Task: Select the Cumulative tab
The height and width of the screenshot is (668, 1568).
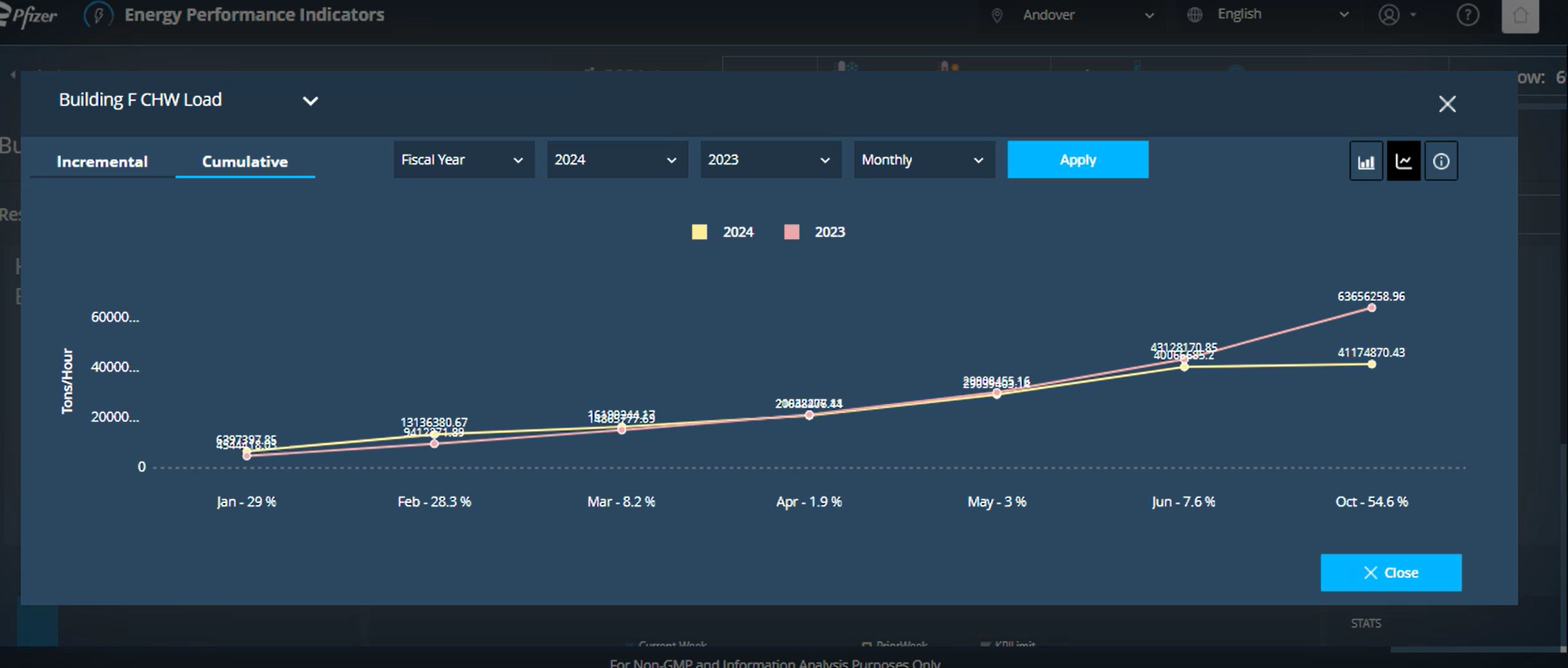Action: [245, 161]
